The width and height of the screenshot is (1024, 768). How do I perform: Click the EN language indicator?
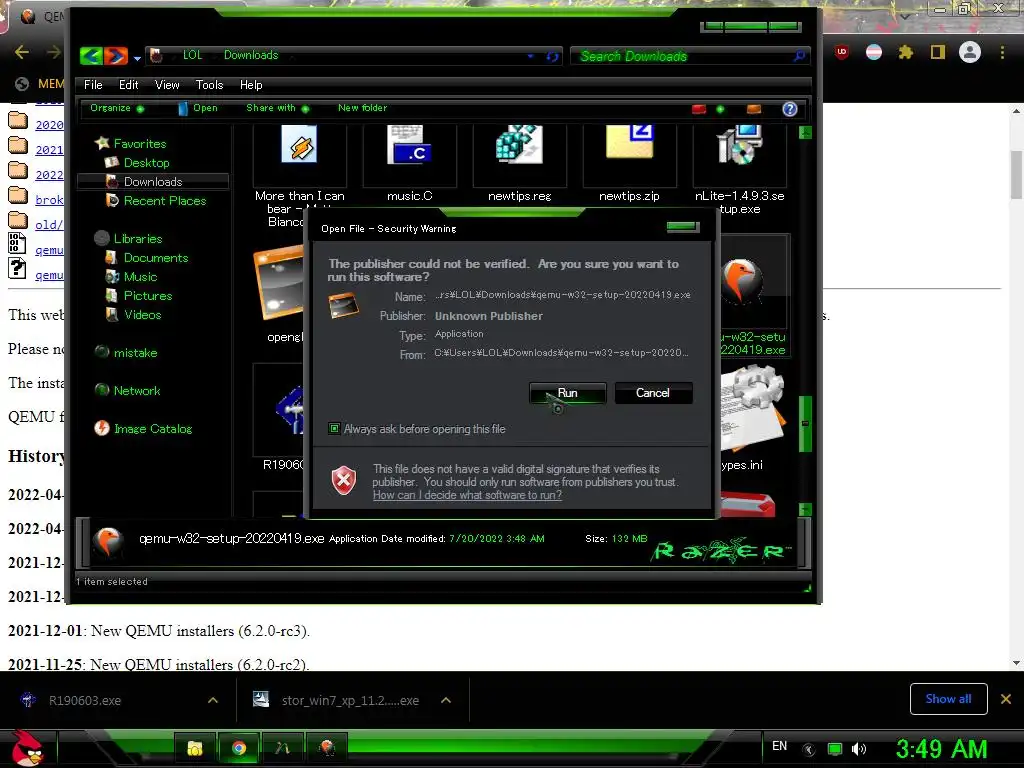point(779,746)
